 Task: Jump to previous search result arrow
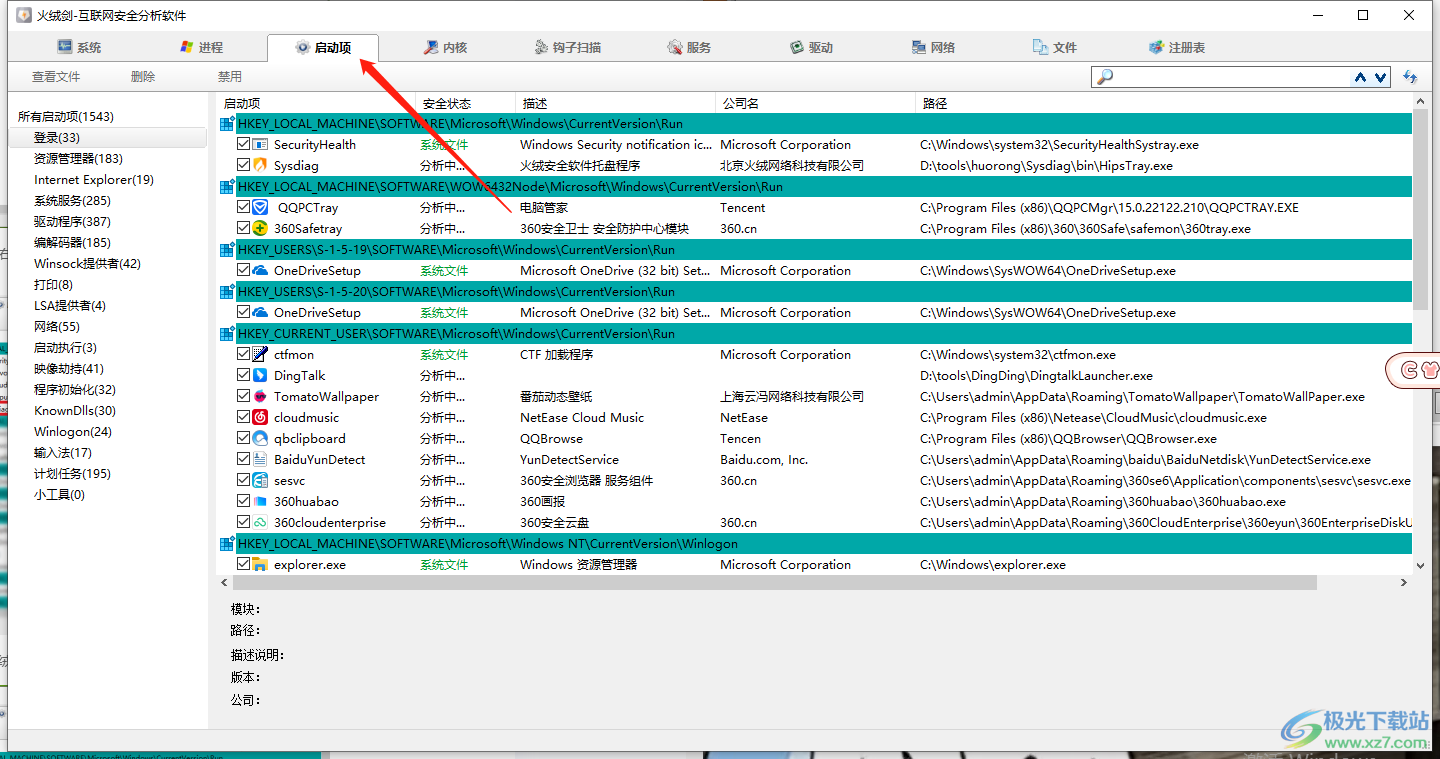(x=1361, y=77)
